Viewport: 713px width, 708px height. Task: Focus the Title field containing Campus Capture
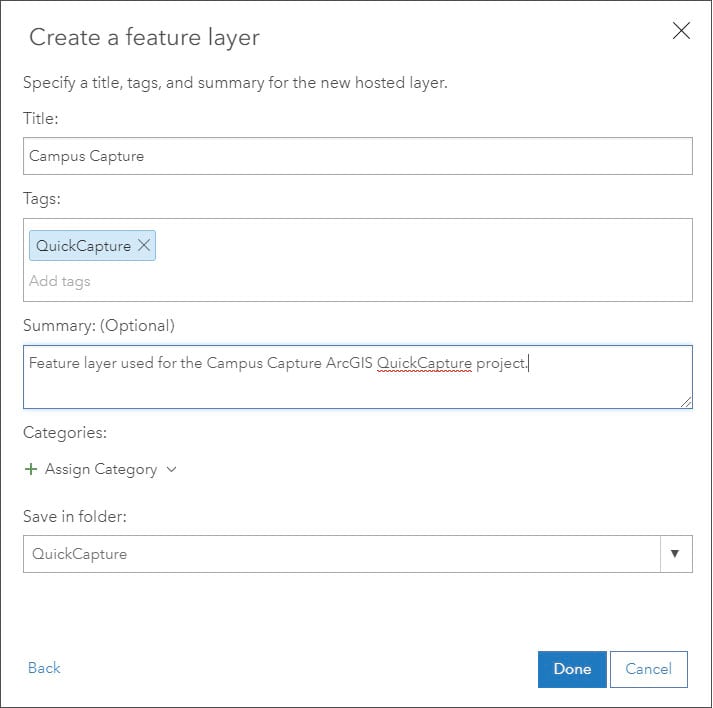tap(357, 156)
